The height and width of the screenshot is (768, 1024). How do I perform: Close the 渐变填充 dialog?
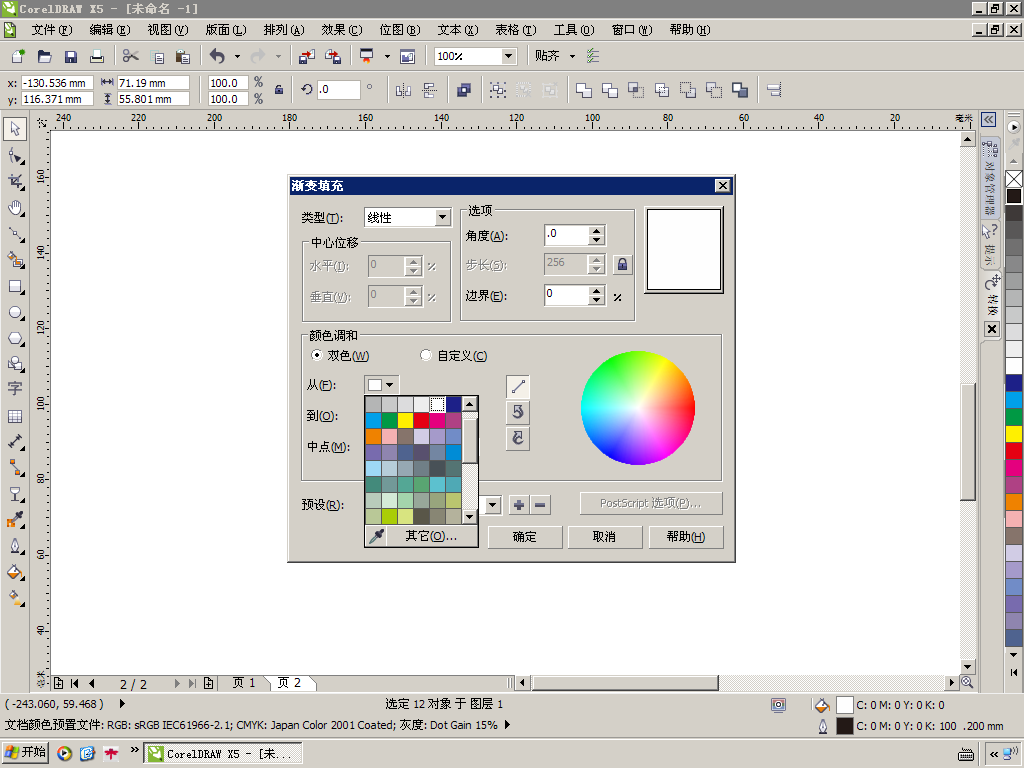click(x=722, y=185)
